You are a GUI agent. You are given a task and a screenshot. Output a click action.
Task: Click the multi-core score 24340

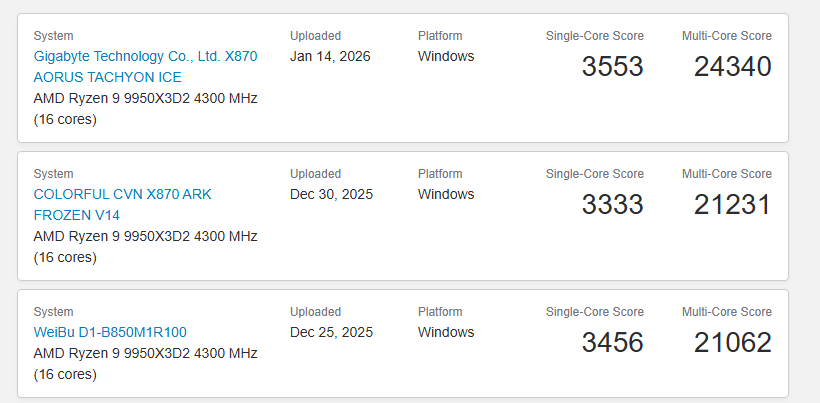point(733,67)
